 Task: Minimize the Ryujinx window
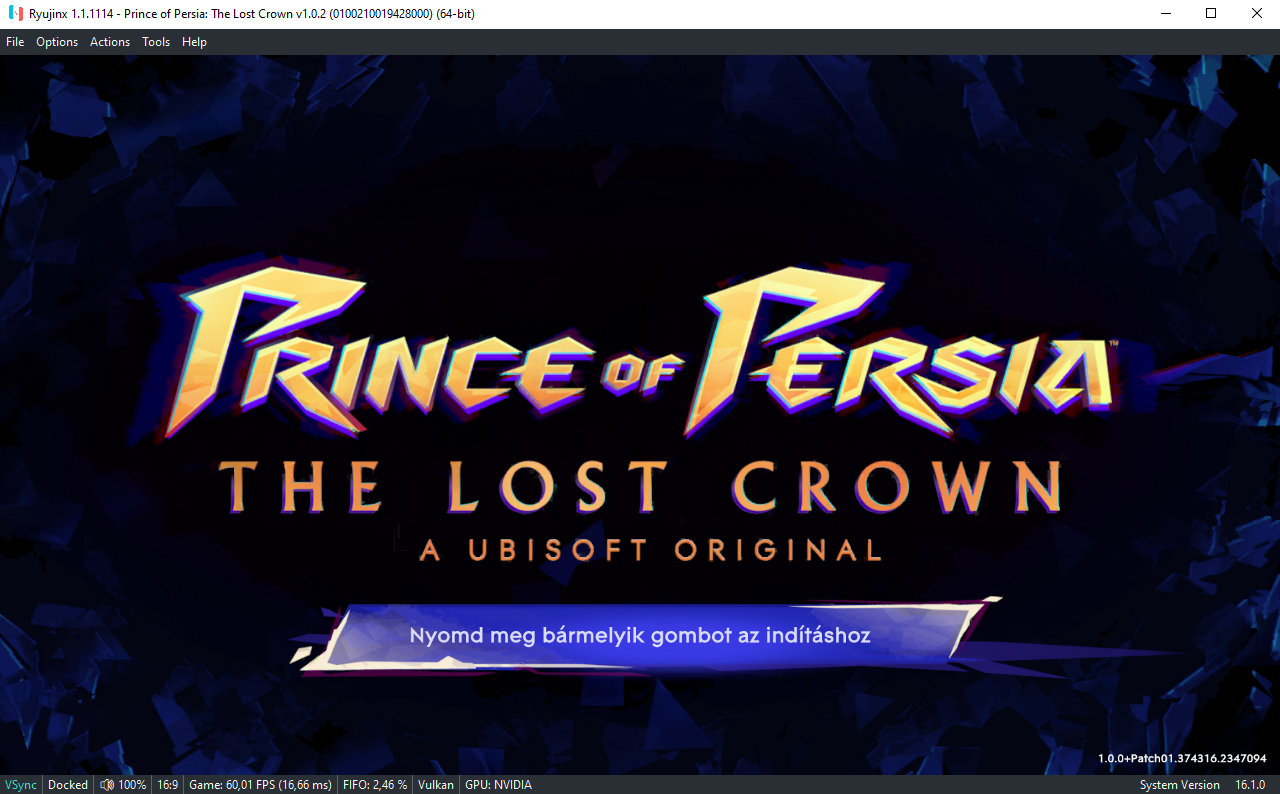[1165, 13]
